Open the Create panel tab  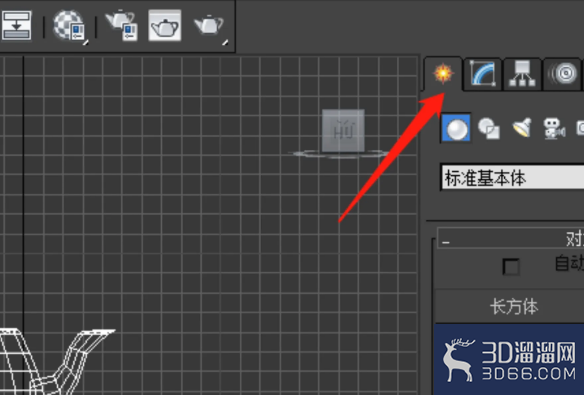point(443,73)
